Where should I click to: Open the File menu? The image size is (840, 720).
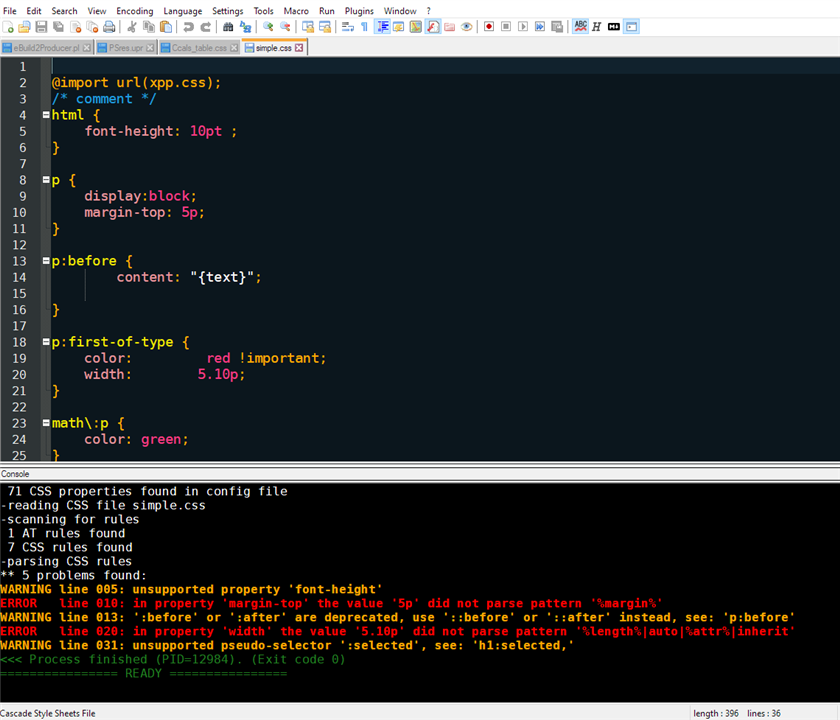point(10,11)
